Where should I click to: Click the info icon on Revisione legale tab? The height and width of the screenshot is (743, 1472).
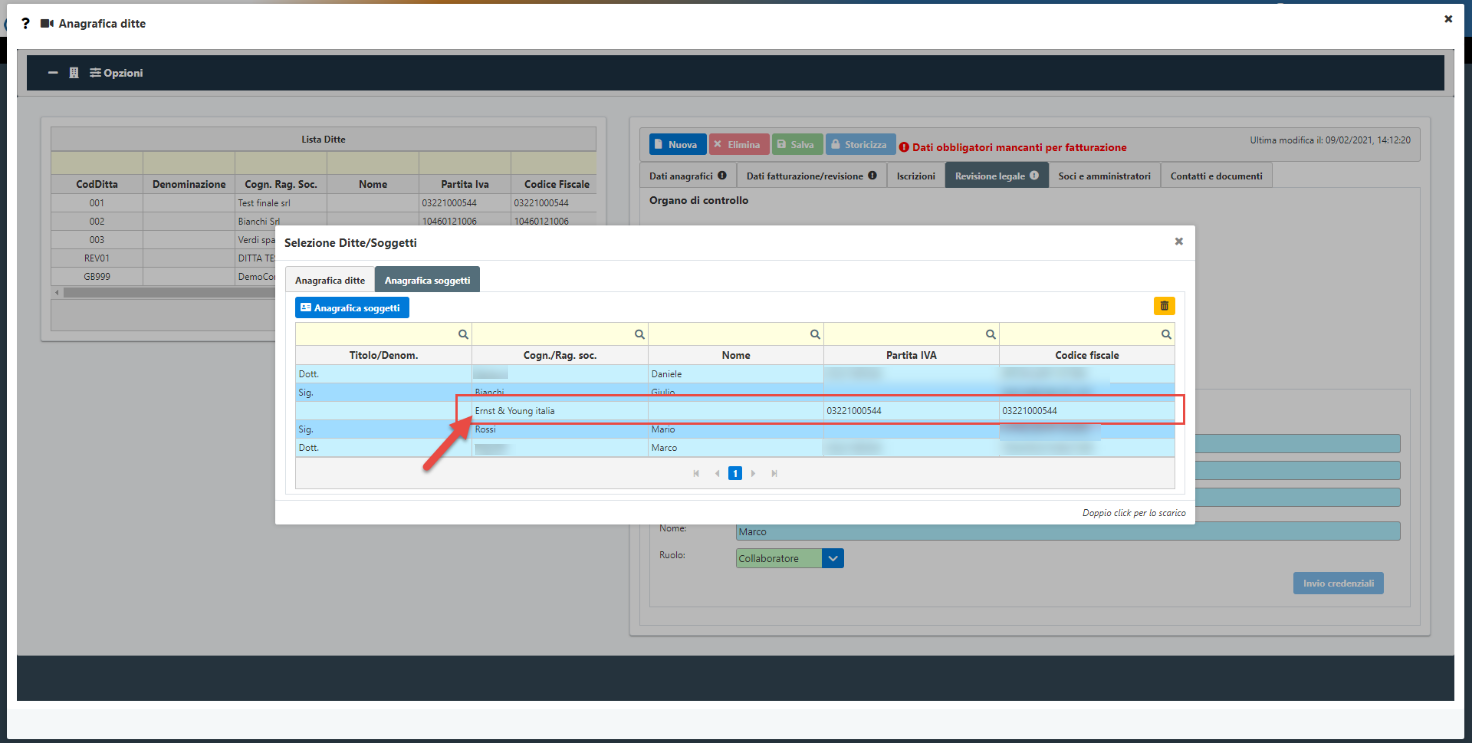(x=1034, y=176)
